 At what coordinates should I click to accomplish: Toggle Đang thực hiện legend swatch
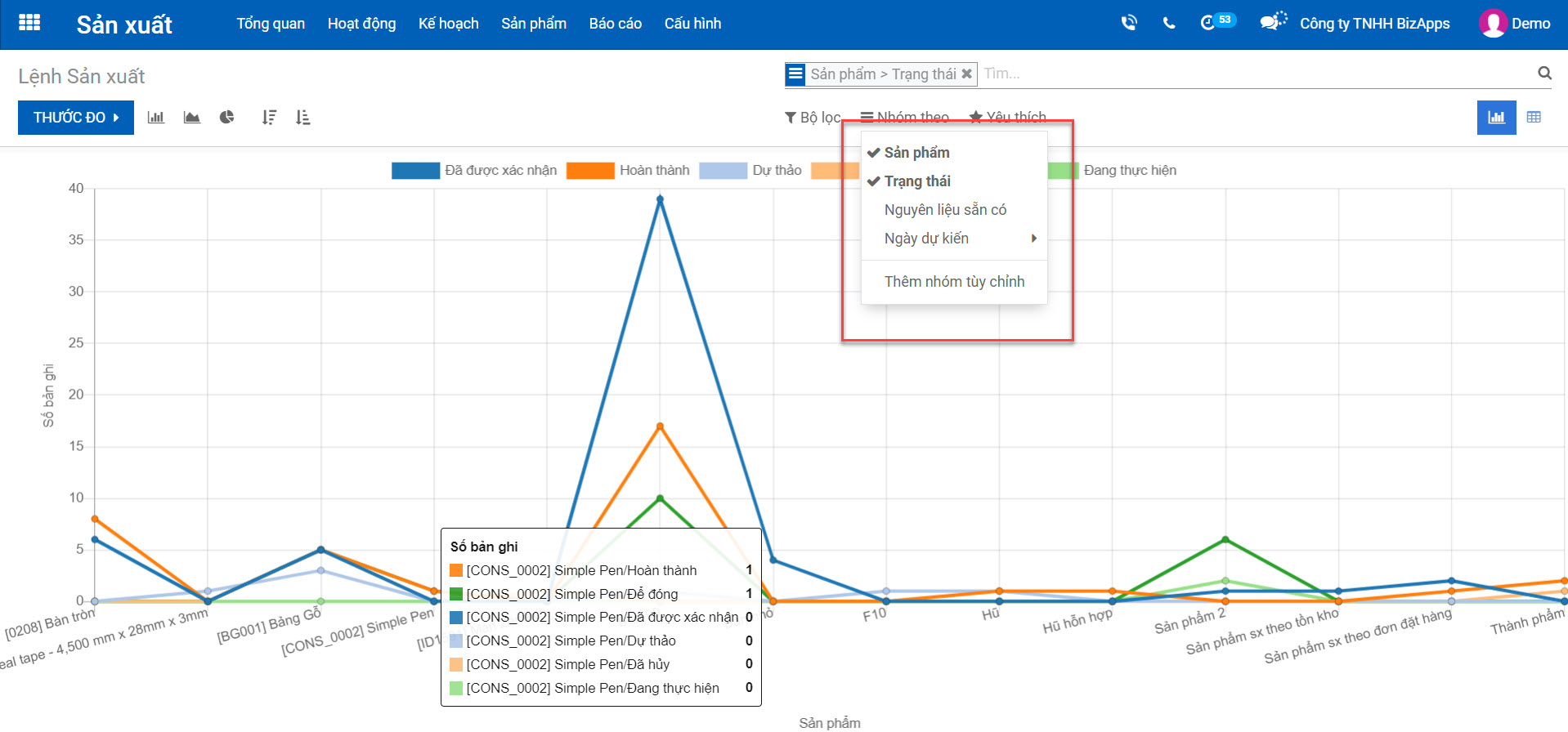[x=1063, y=171]
